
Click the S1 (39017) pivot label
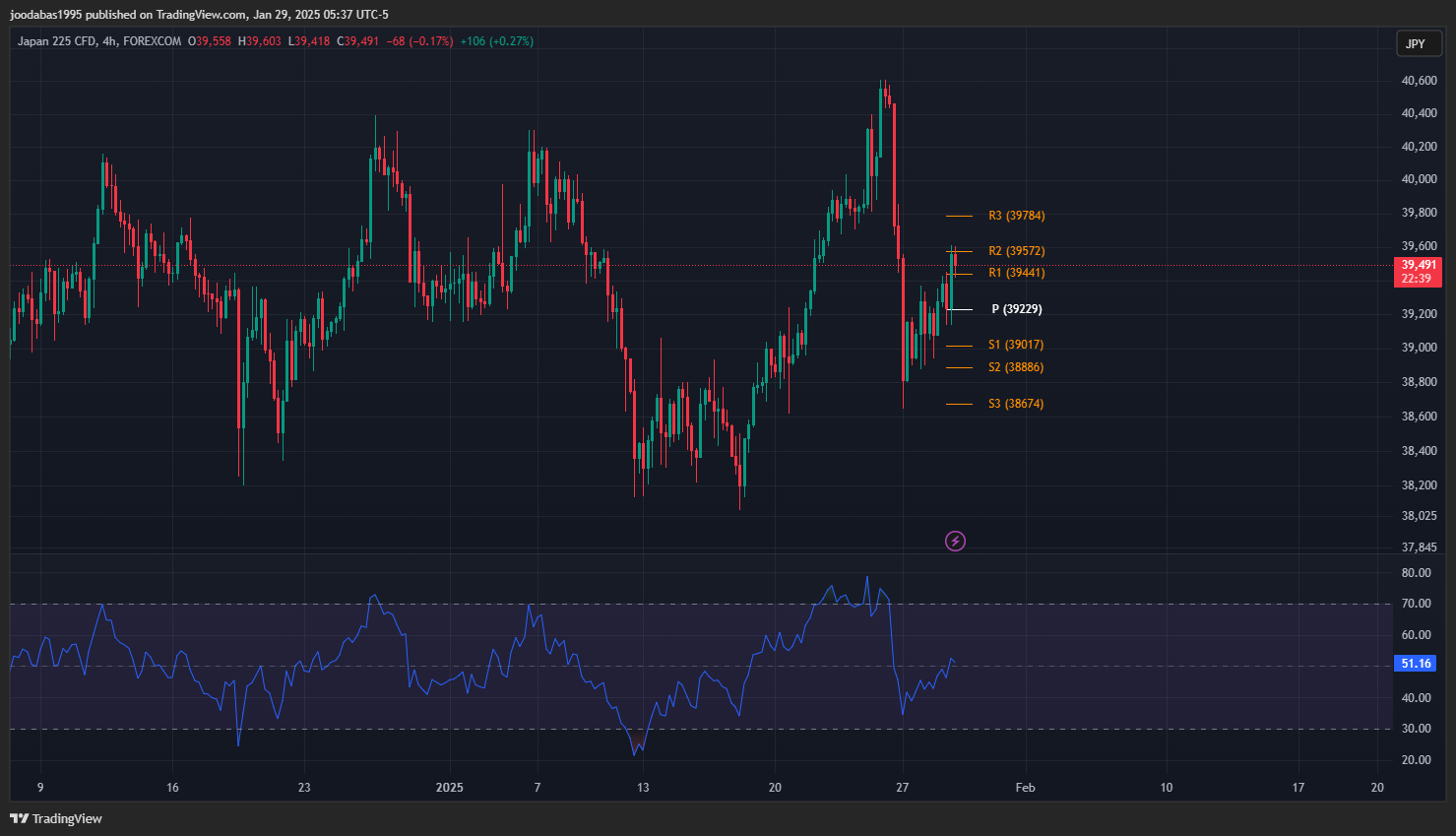[x=1016, y=345]
